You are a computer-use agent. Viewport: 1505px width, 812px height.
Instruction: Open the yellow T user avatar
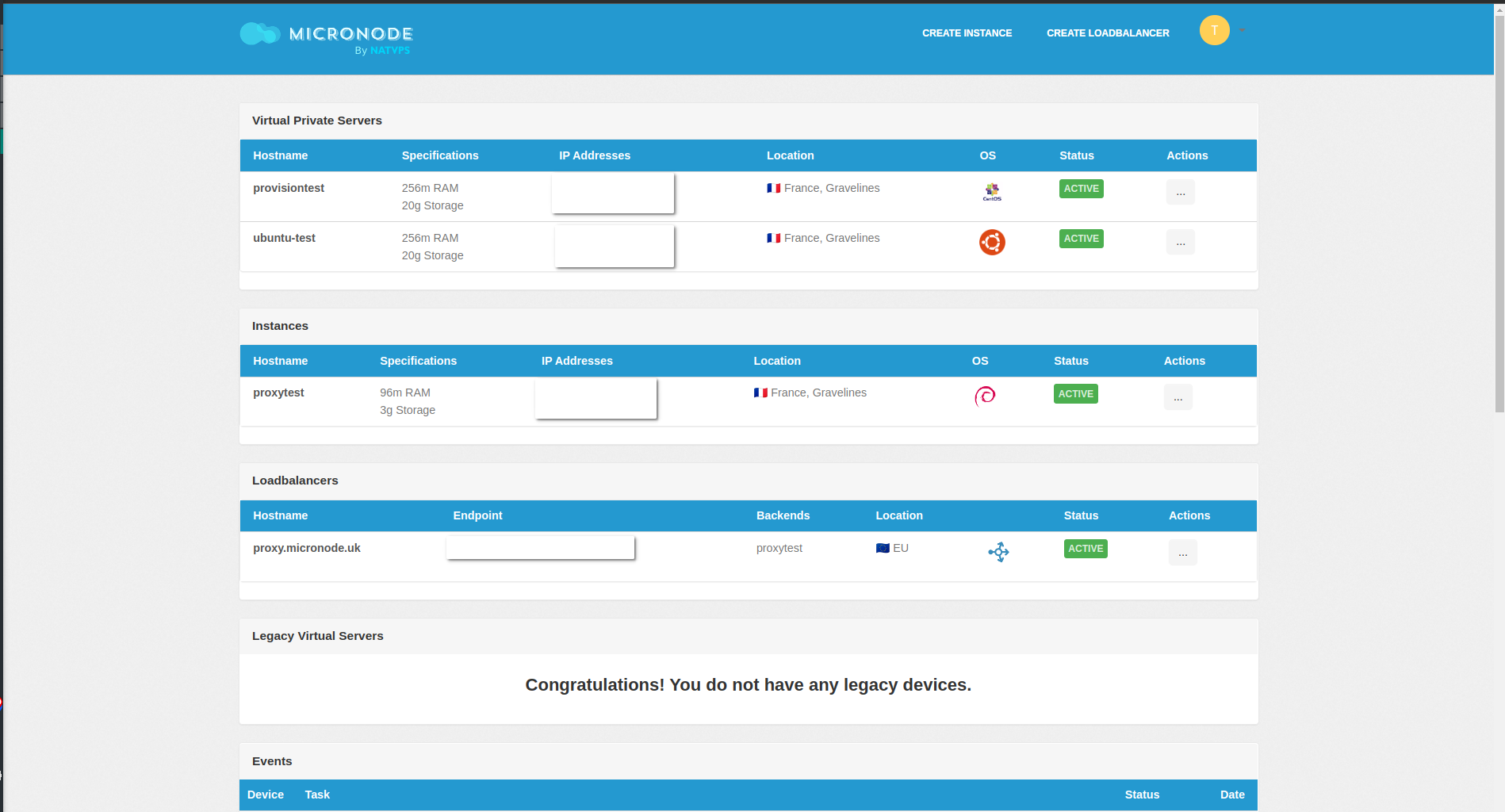[1214, 31]
